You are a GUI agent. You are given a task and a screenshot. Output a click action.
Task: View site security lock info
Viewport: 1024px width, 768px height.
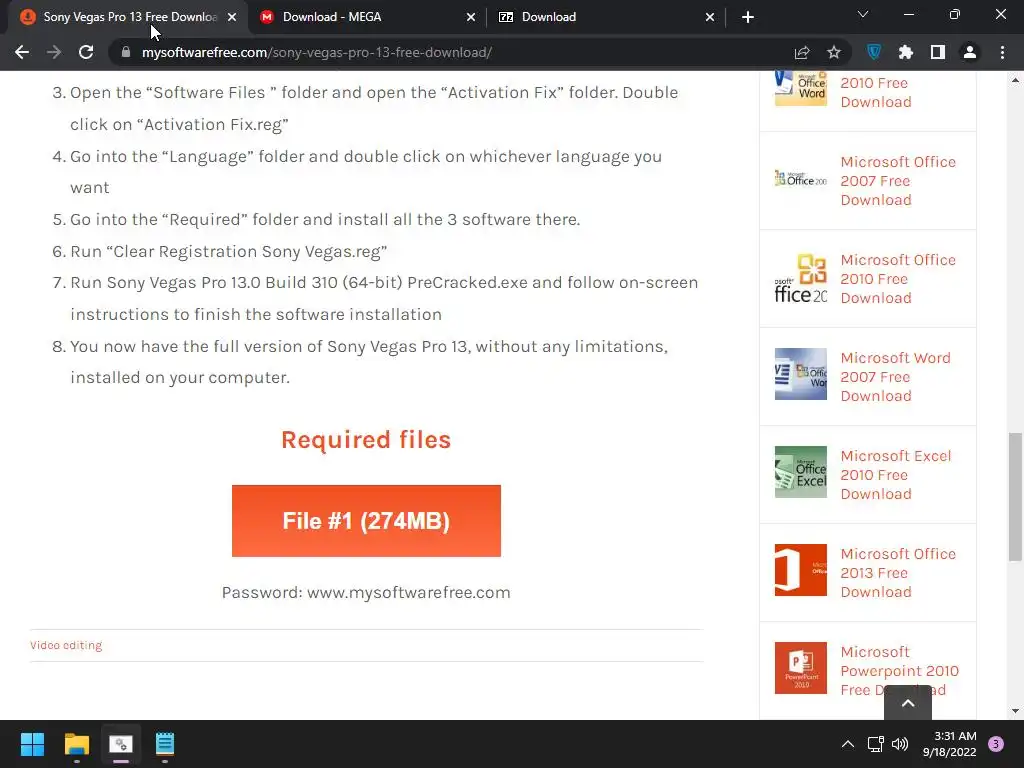click(x=125, y=52)
